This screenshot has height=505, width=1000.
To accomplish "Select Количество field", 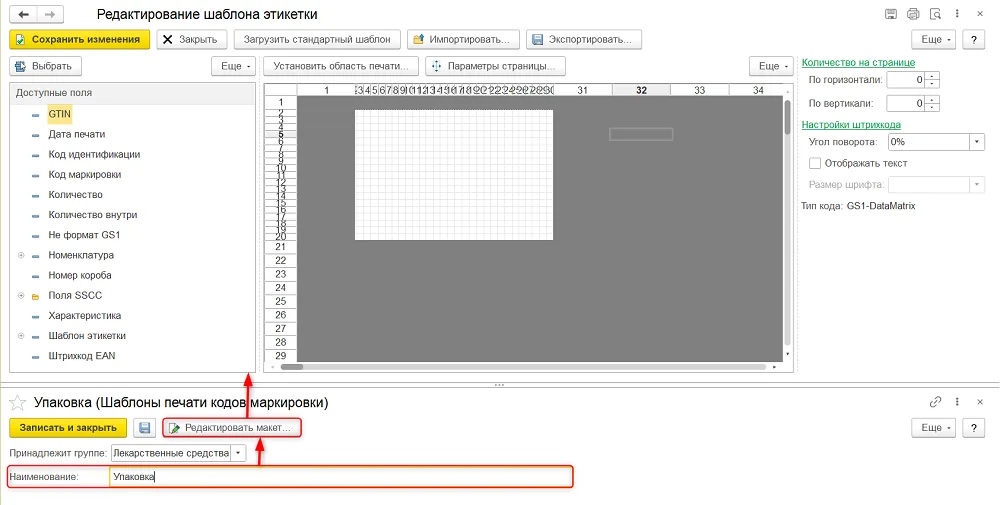I will pyautogui.click(x=75, y=194).
